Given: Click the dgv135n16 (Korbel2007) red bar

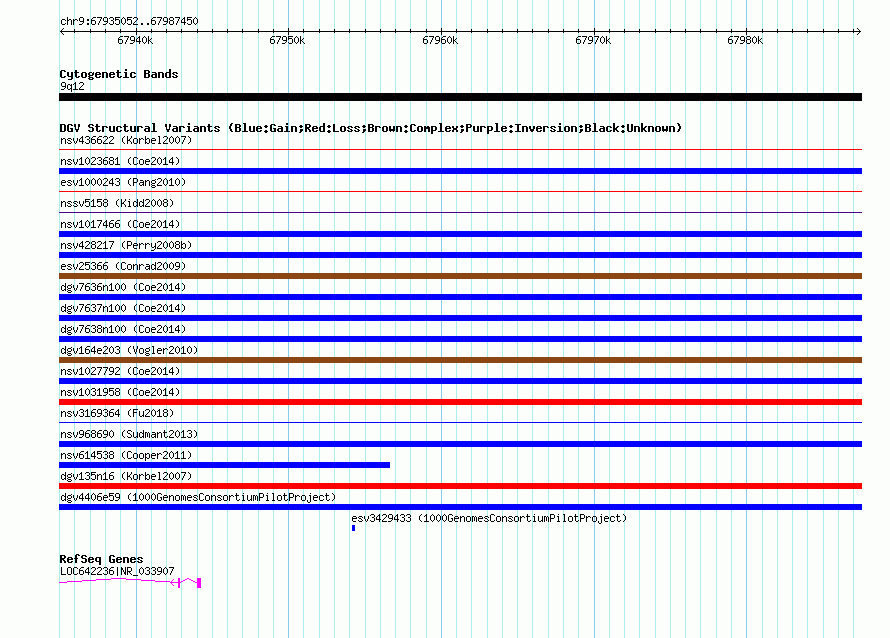Looking at the screenshot, I should click(x=460, y=486).
